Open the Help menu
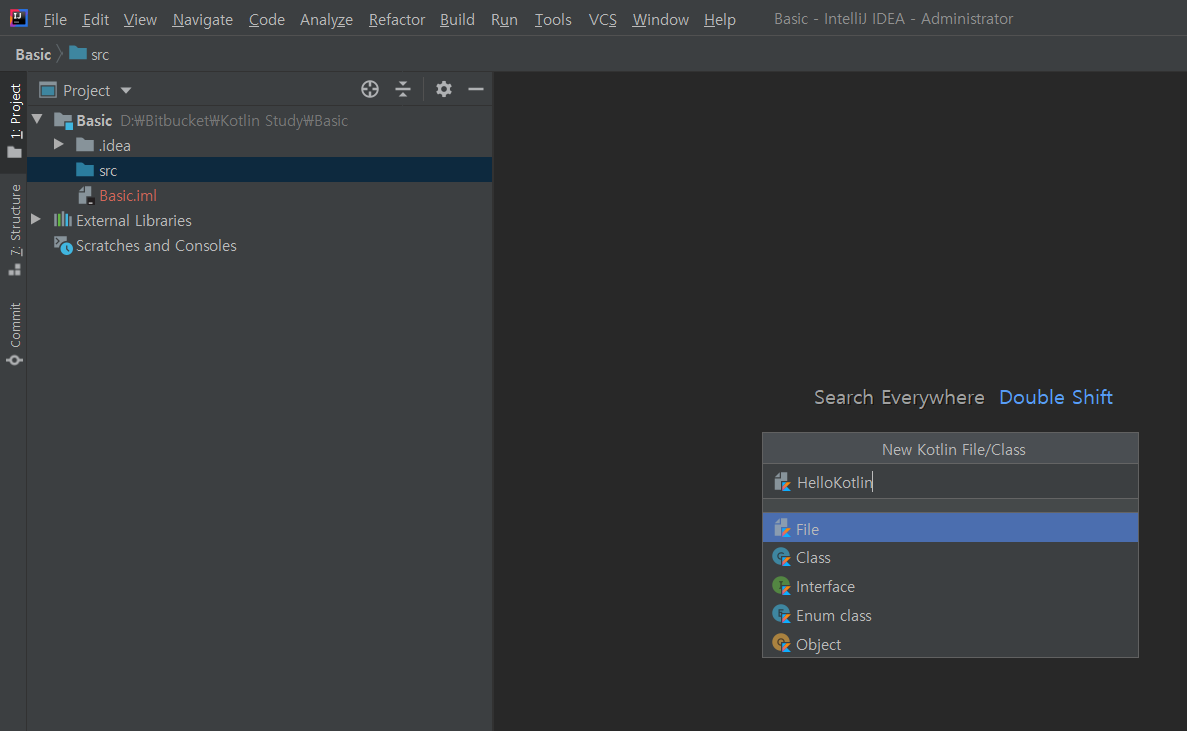Image resolution: width=1187 pixels, height=731 pixels. (719, 20)
